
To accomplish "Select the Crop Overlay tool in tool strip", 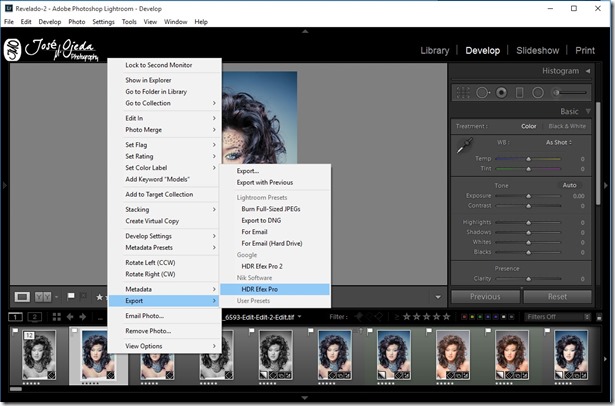I will coord(463,93).
